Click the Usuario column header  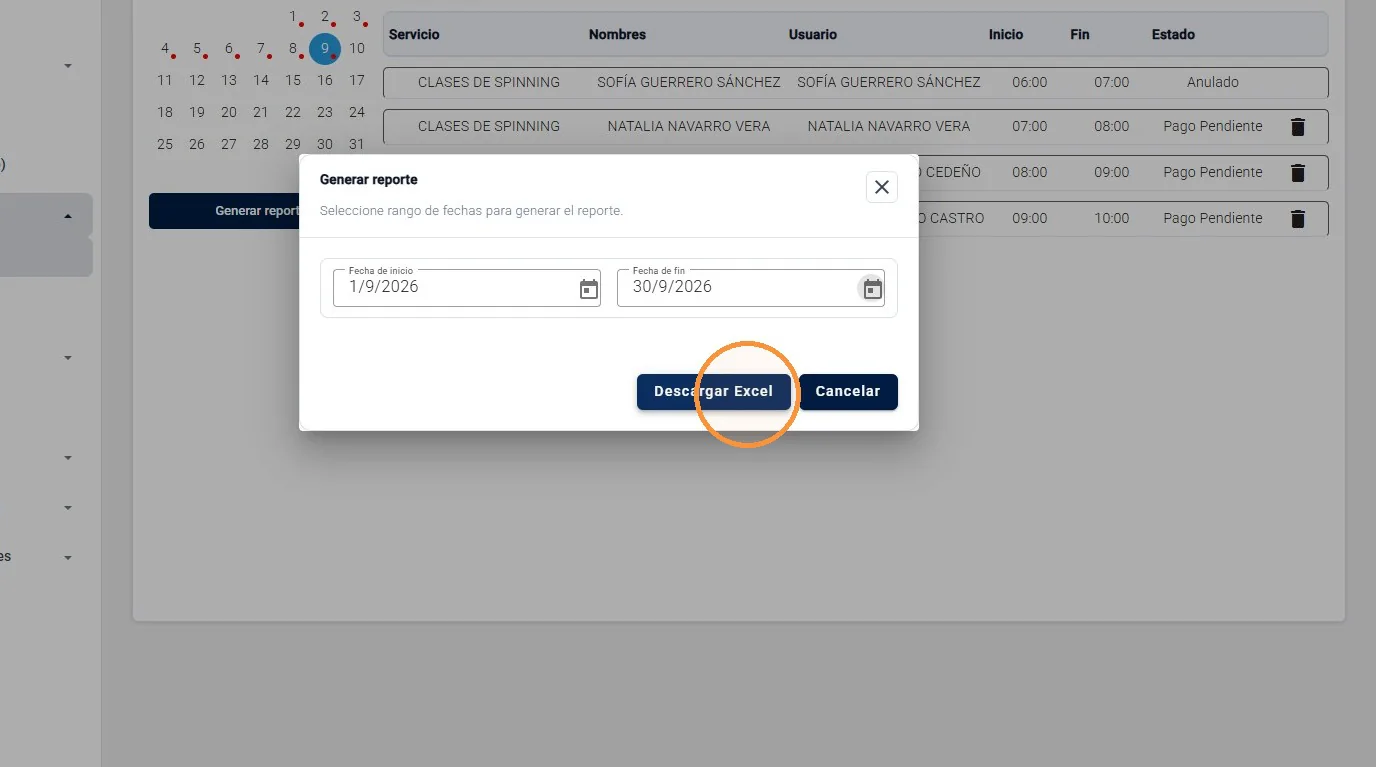(x=813, y=34)
